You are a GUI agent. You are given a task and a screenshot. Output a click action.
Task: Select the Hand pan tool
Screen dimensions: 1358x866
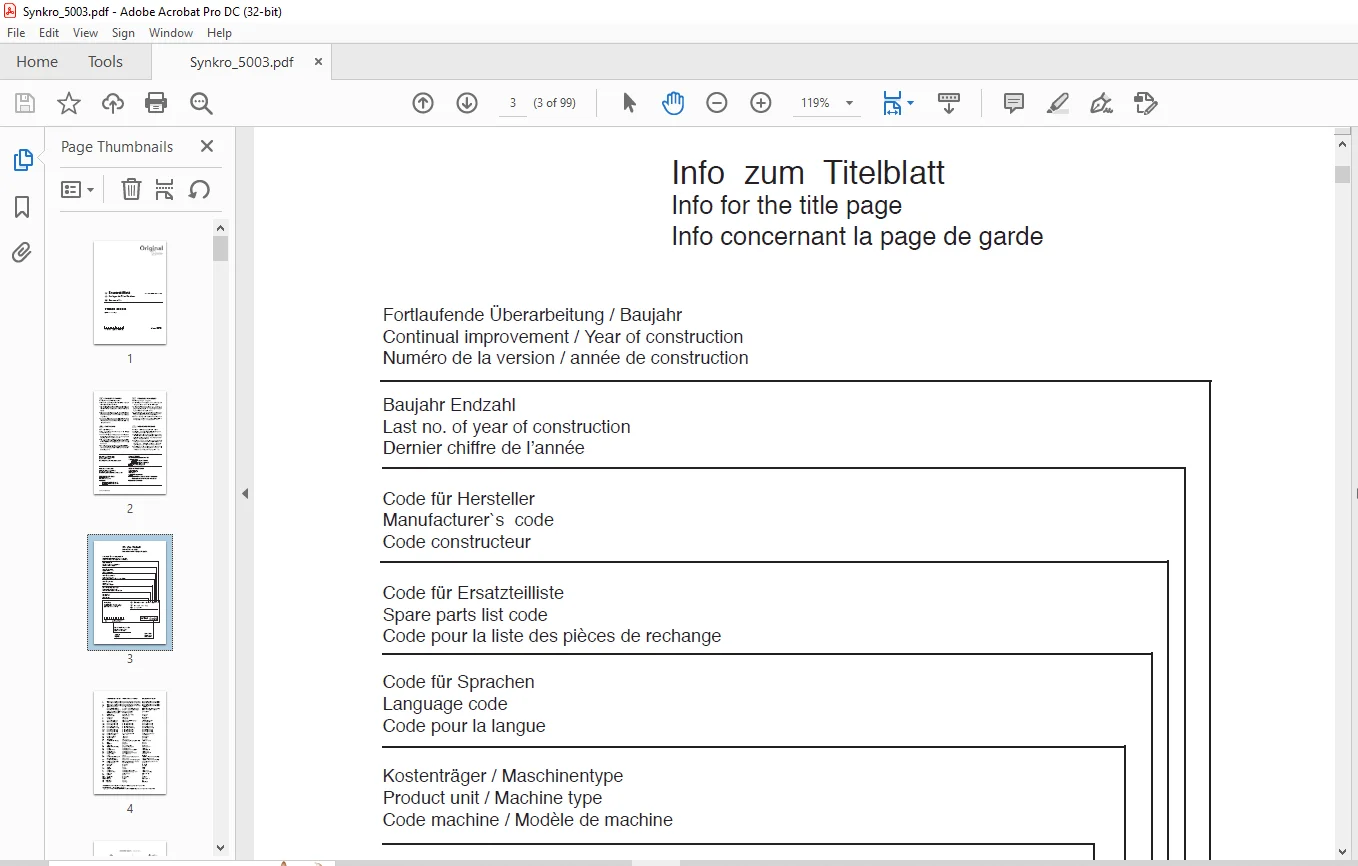(x=673, y=103)
